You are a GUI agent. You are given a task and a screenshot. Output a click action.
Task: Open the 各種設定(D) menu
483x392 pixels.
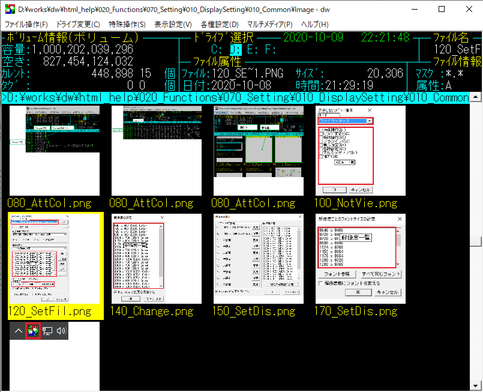(x=220, y=24)
